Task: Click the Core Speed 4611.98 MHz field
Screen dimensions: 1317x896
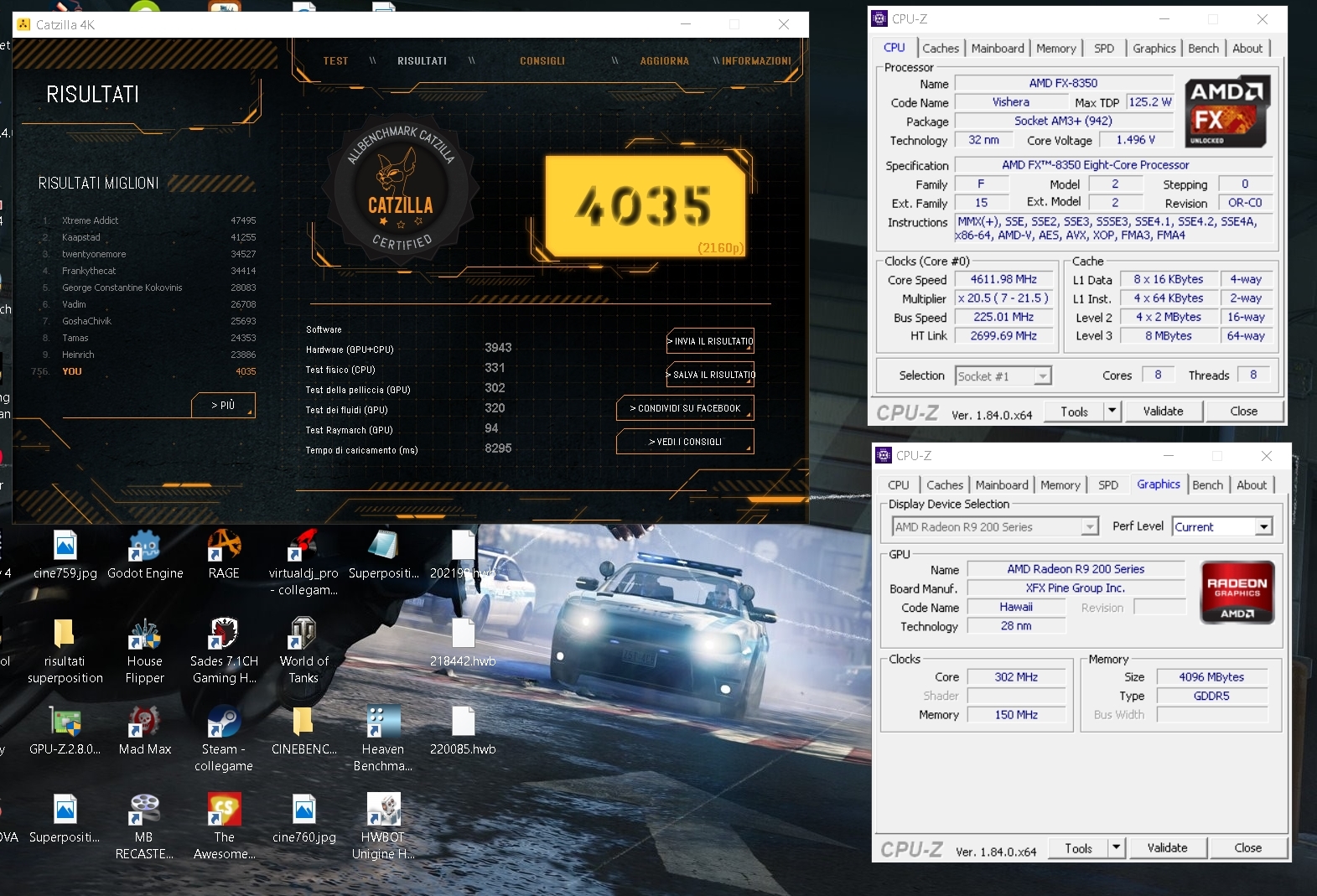Action: (x=1003, y=279)
